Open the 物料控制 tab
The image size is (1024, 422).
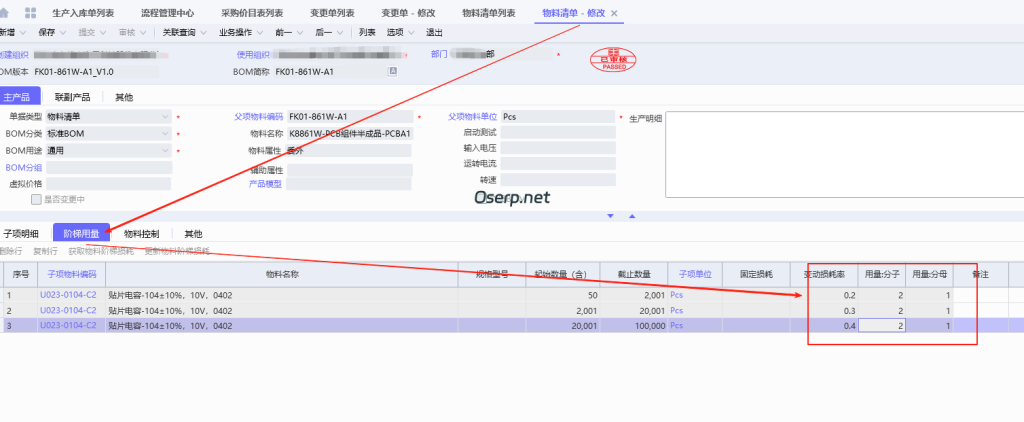coord(141,233)
